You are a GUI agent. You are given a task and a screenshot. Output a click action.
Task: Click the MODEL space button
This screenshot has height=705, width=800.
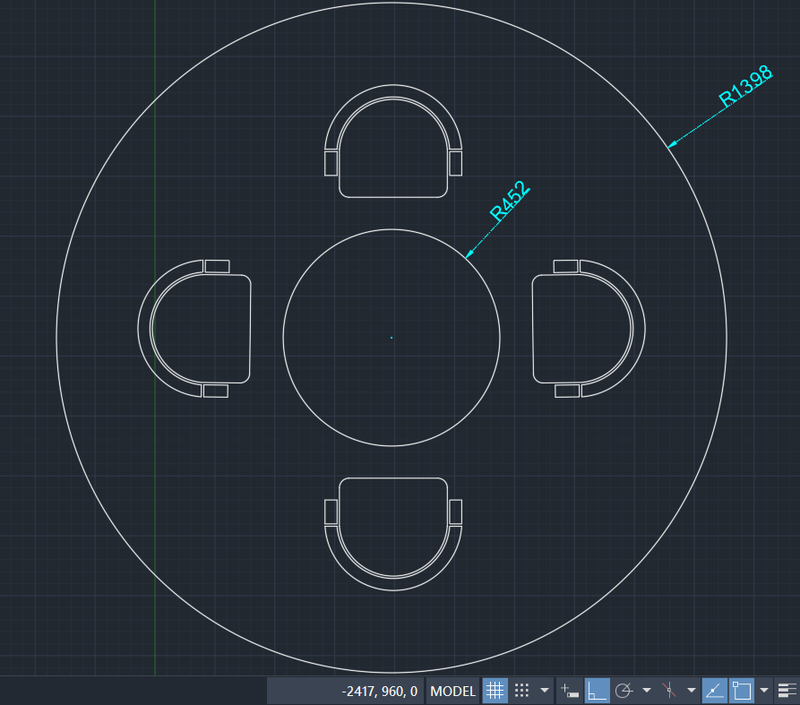pos(453,691)
